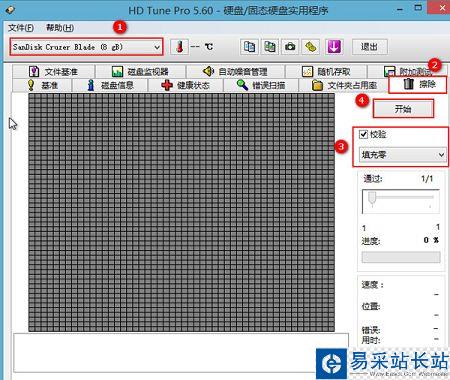450x380 pixels.
Task: Click the thermometer temperature icon
Action: tap(179, 47)
